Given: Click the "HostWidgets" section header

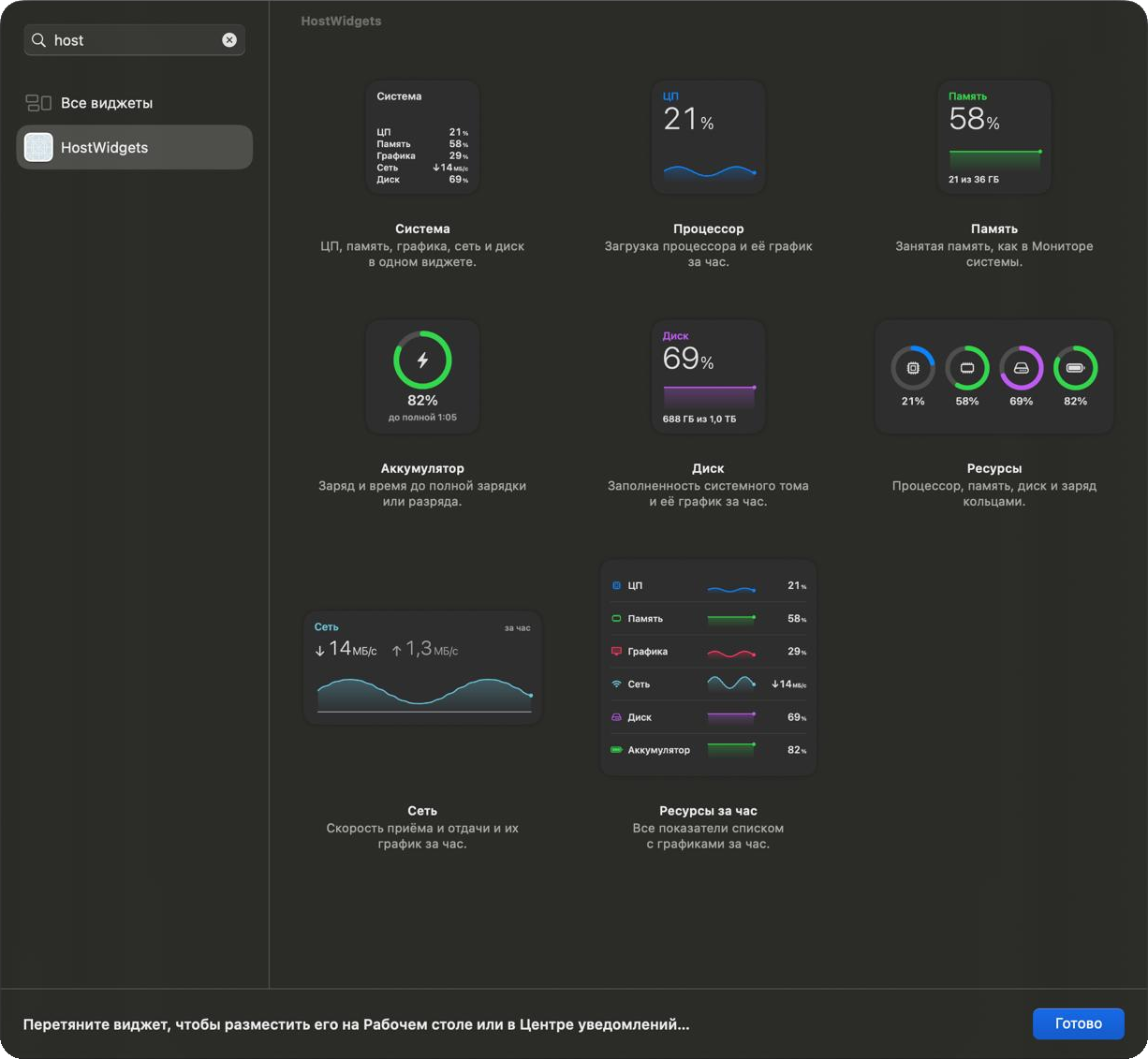Looking at the screenshot, I should pos(341,21).
